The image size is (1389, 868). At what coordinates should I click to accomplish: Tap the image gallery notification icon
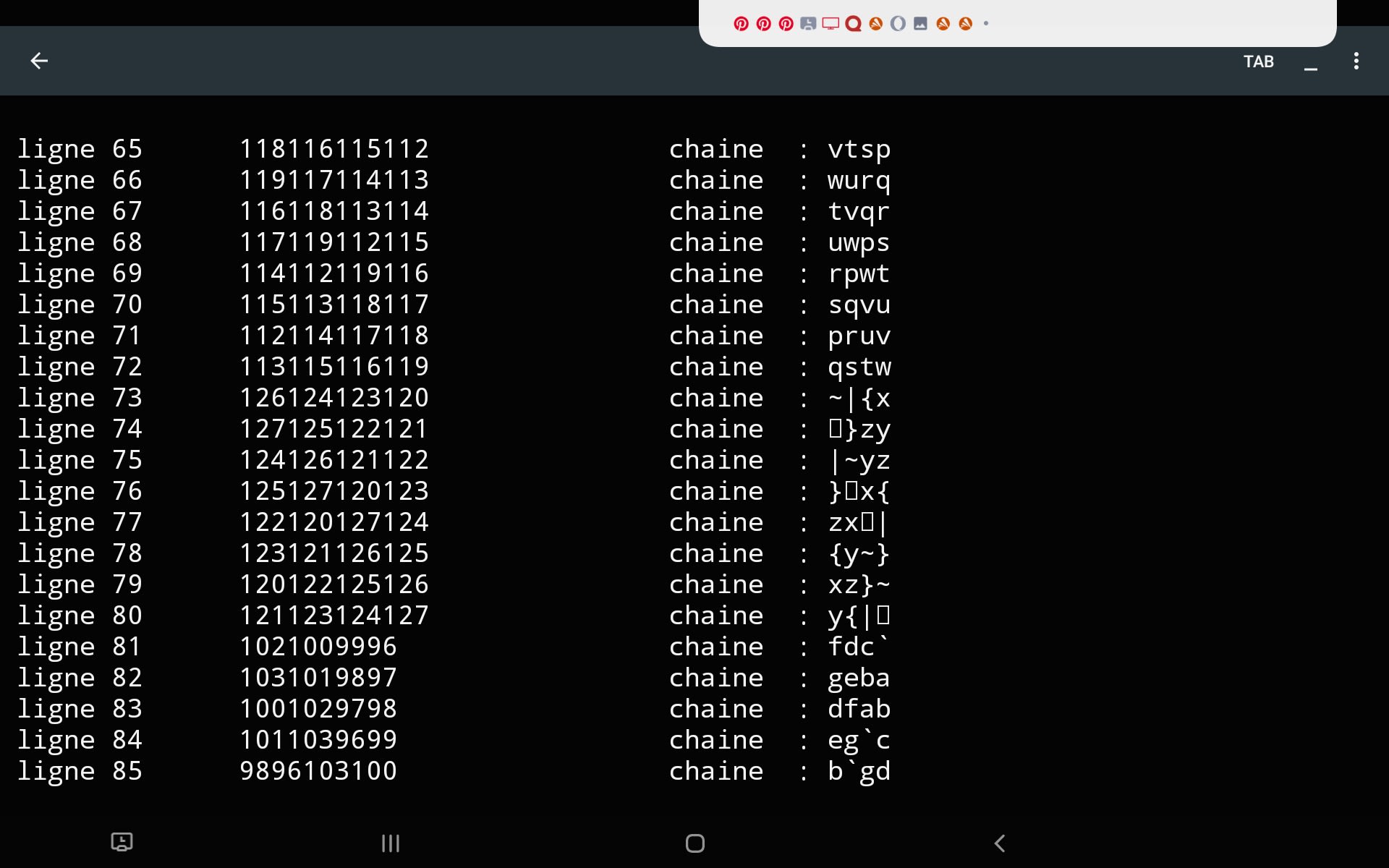click(920, 24)
